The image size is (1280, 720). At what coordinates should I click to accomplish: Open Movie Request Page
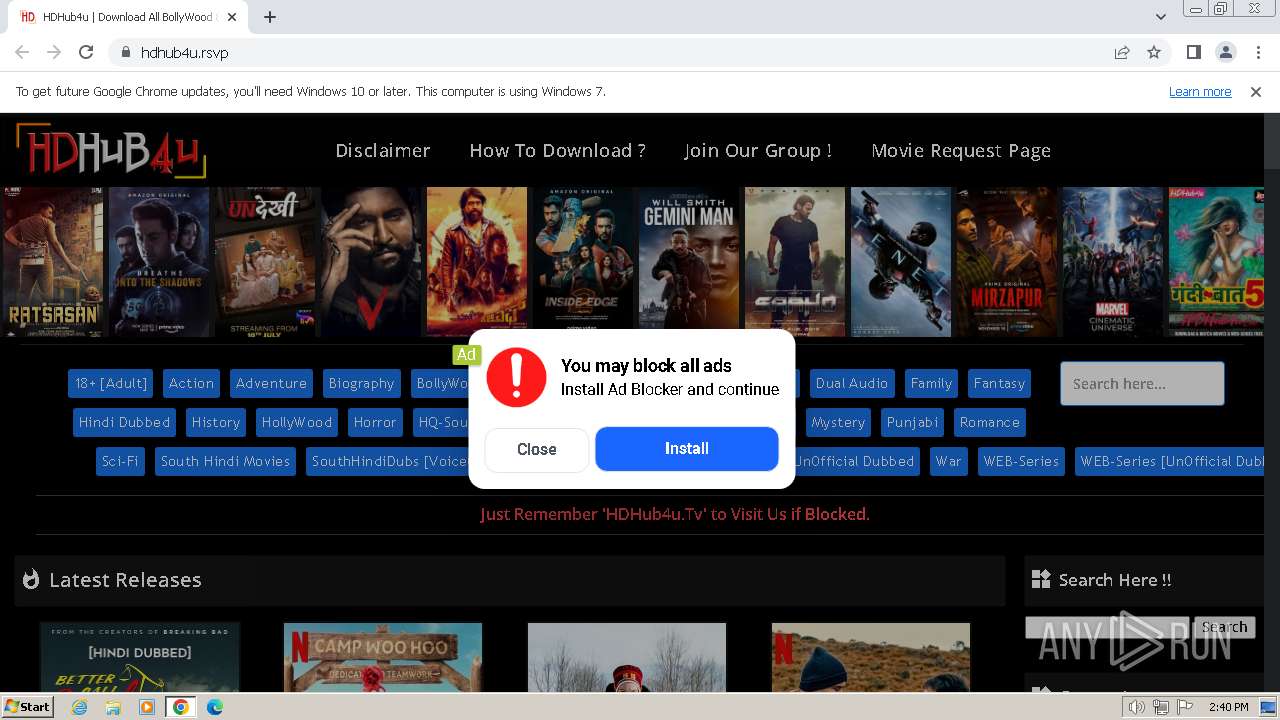[x=961, y=151]
